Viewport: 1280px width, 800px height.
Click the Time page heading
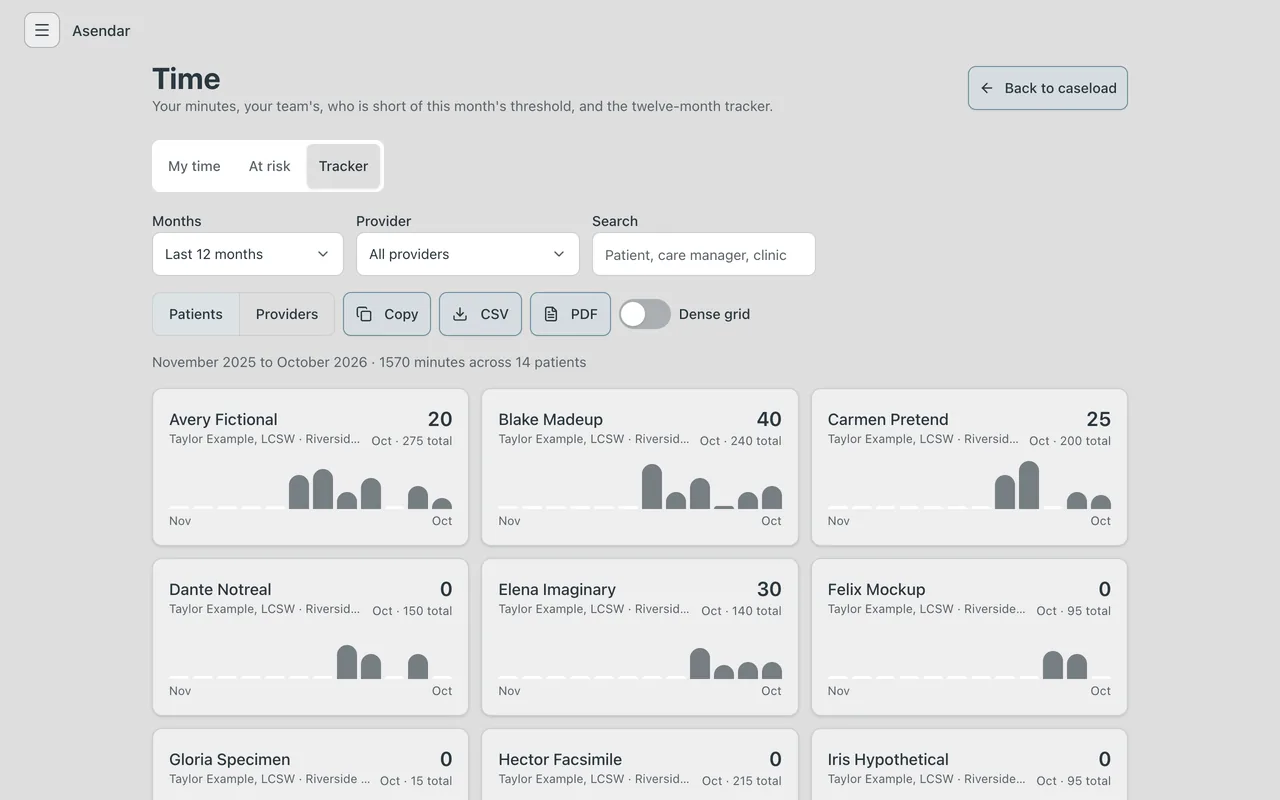(186, 79)
